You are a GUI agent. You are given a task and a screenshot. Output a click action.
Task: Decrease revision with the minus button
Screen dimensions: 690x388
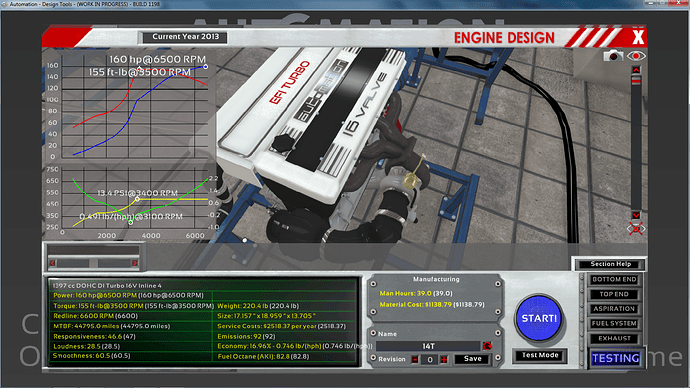(x=415, y=359)
